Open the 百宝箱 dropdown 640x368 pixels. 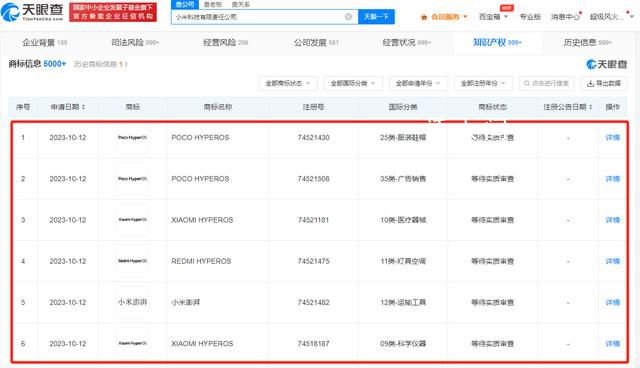(493, 17)
